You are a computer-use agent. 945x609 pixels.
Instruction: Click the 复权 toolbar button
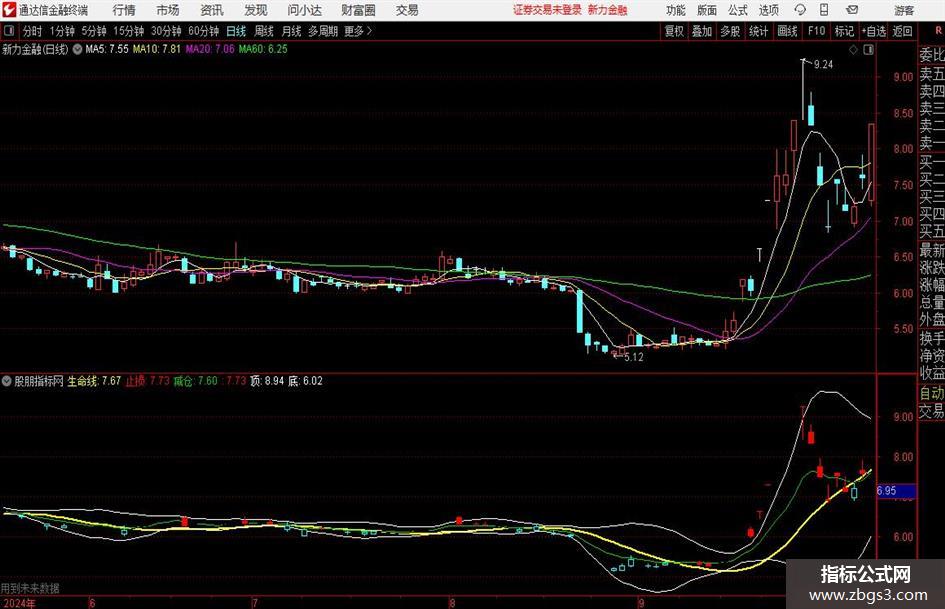(674, 31)
